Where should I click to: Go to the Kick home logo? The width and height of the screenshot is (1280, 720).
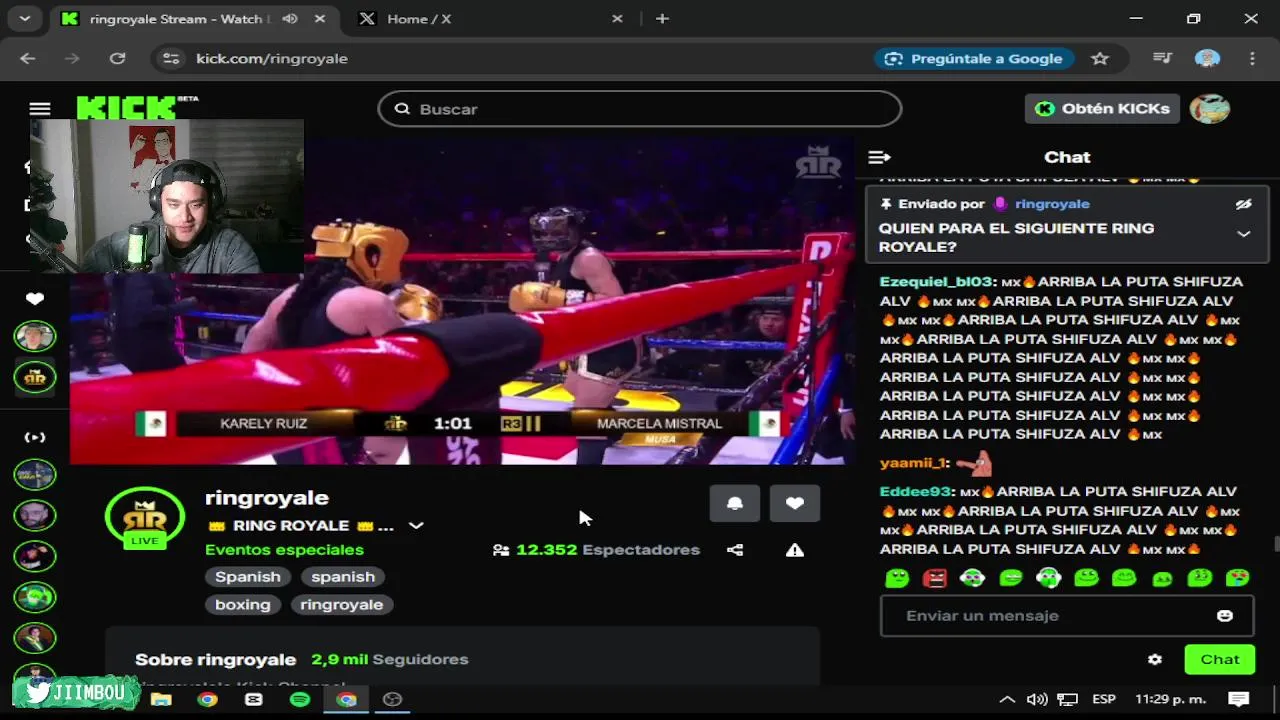pos(138,107)
